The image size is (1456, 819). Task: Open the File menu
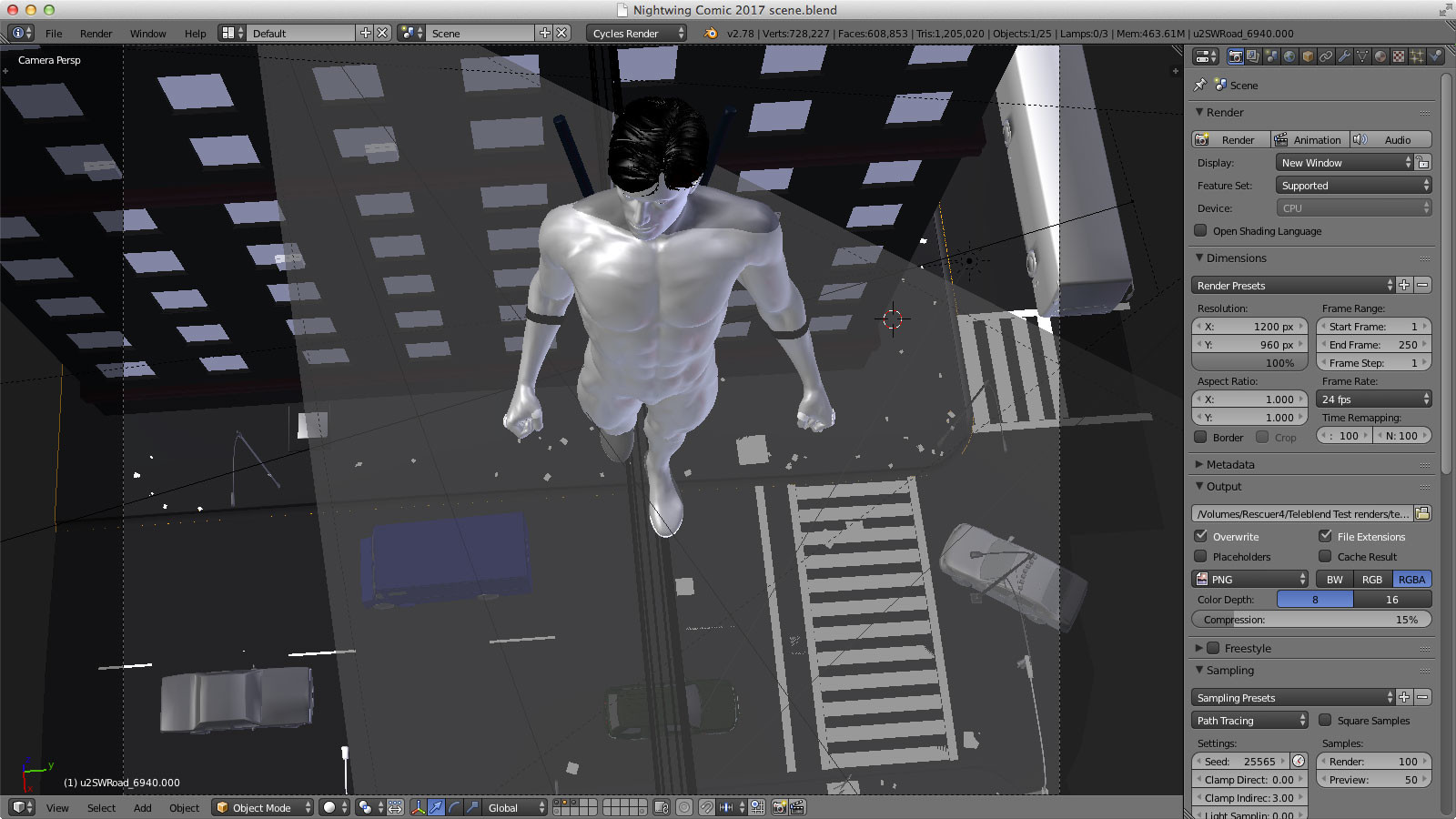point(54,33)
